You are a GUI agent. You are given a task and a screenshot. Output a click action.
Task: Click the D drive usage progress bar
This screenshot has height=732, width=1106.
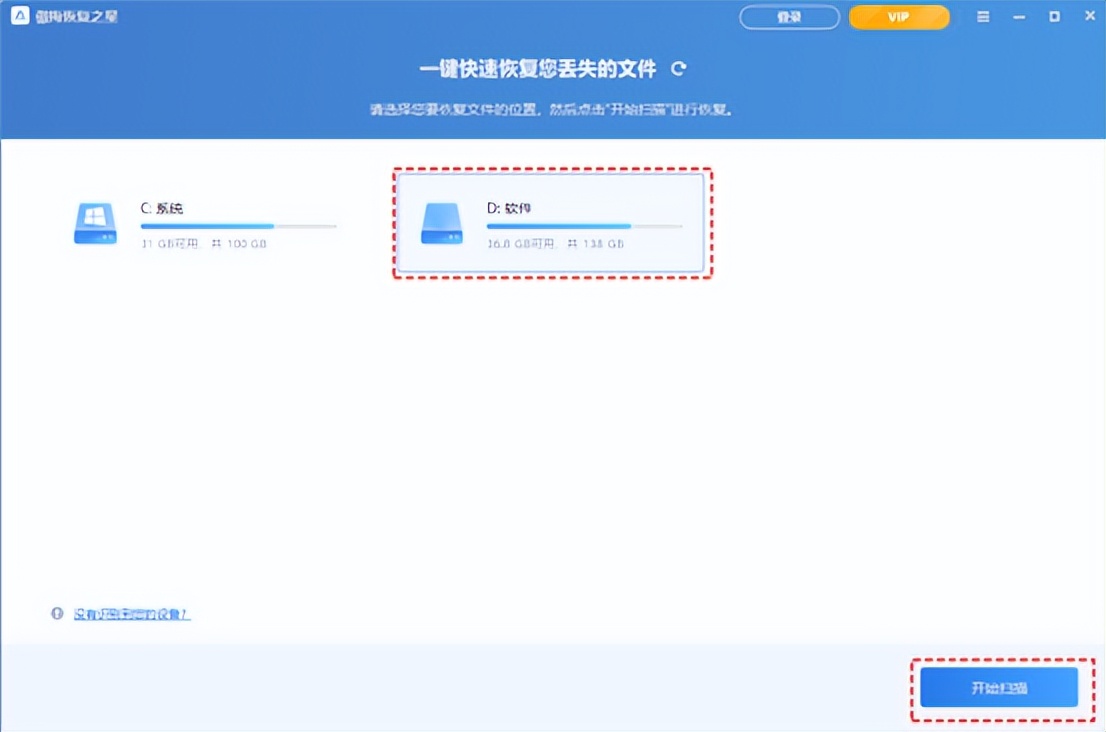tap(585, 227)
